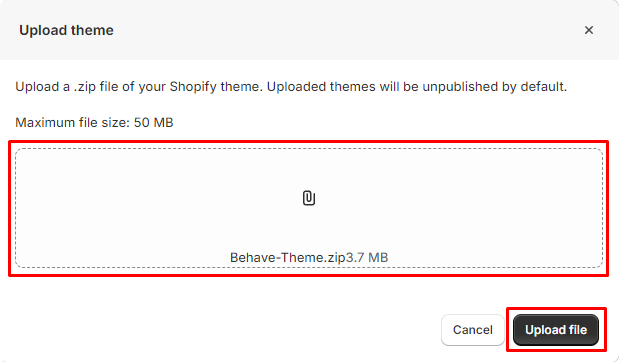Click the 'unpublished by default' text
Image resolution: width=619 pixels, height=362 pixels.
click(x=495, y=86)
